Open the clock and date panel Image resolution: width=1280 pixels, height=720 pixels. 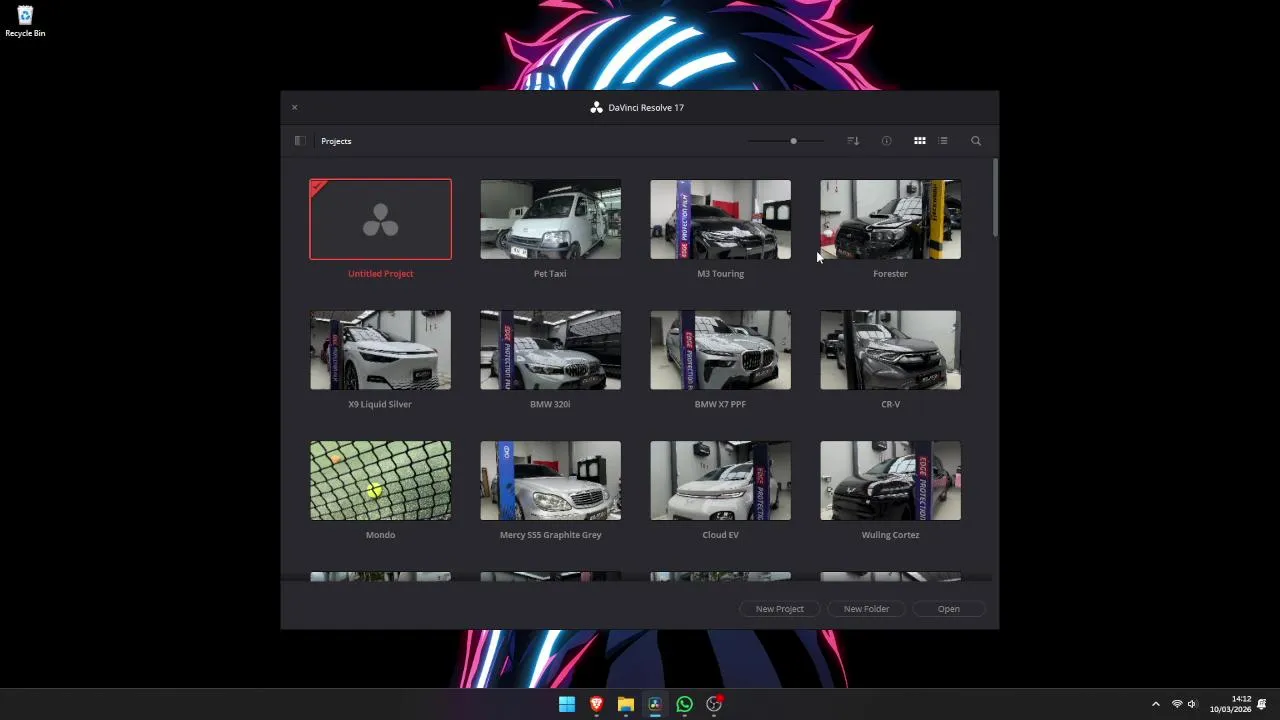tap(1230, 704)
